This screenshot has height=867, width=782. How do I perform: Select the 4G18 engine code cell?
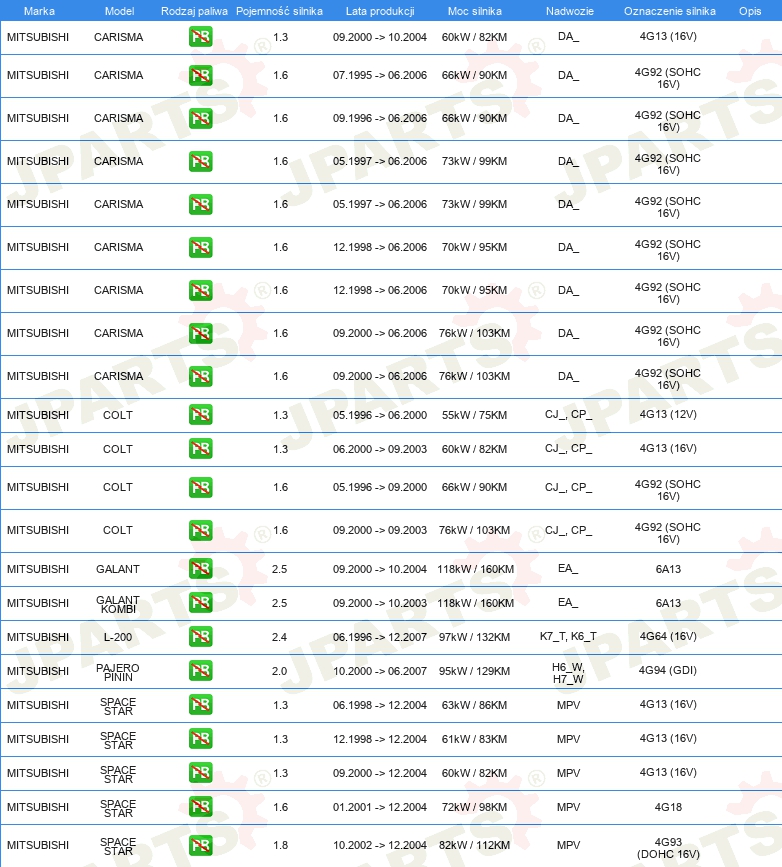668,807
